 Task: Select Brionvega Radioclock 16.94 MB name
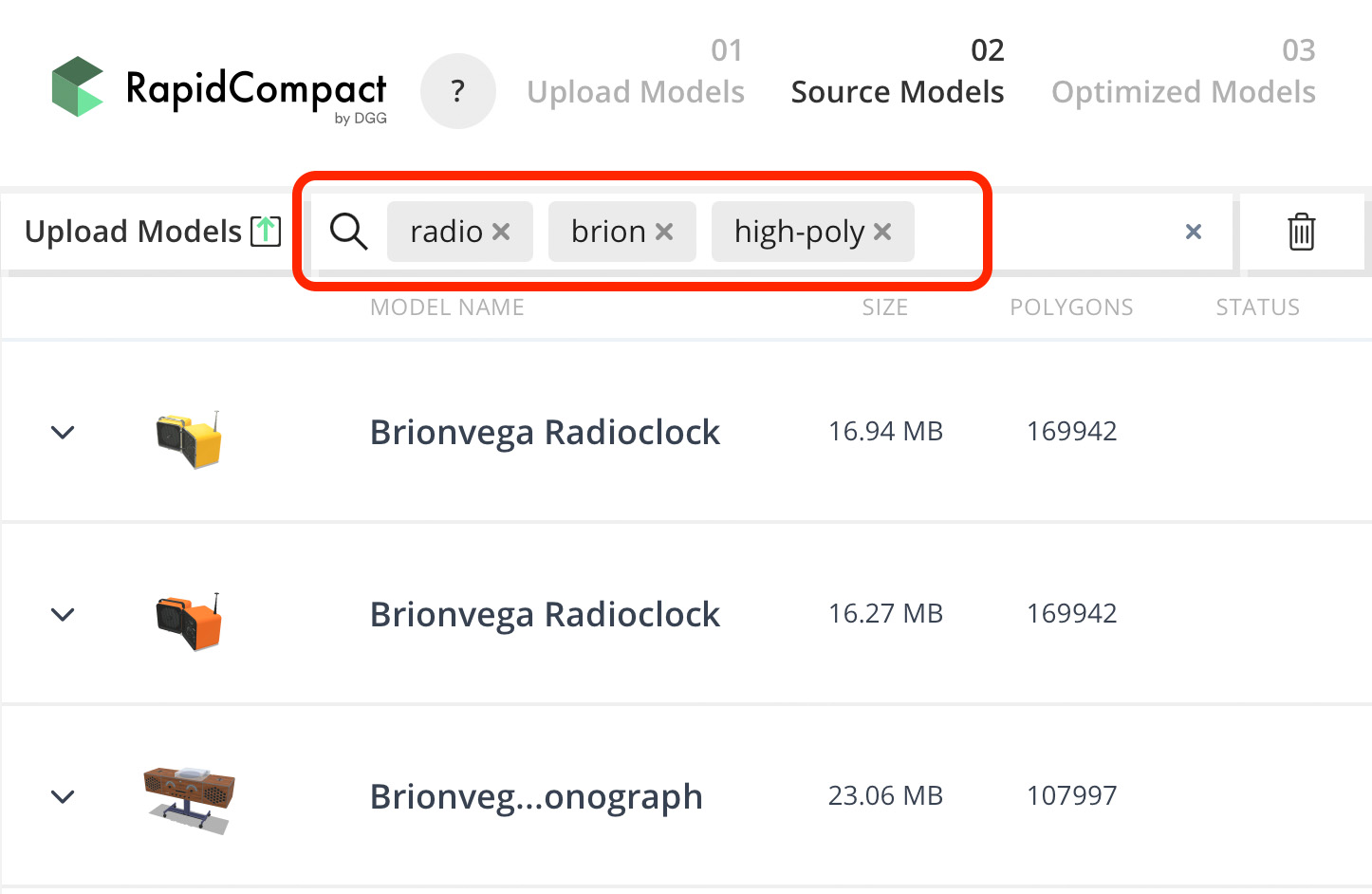pyautogui.click(x=545, y=433)
